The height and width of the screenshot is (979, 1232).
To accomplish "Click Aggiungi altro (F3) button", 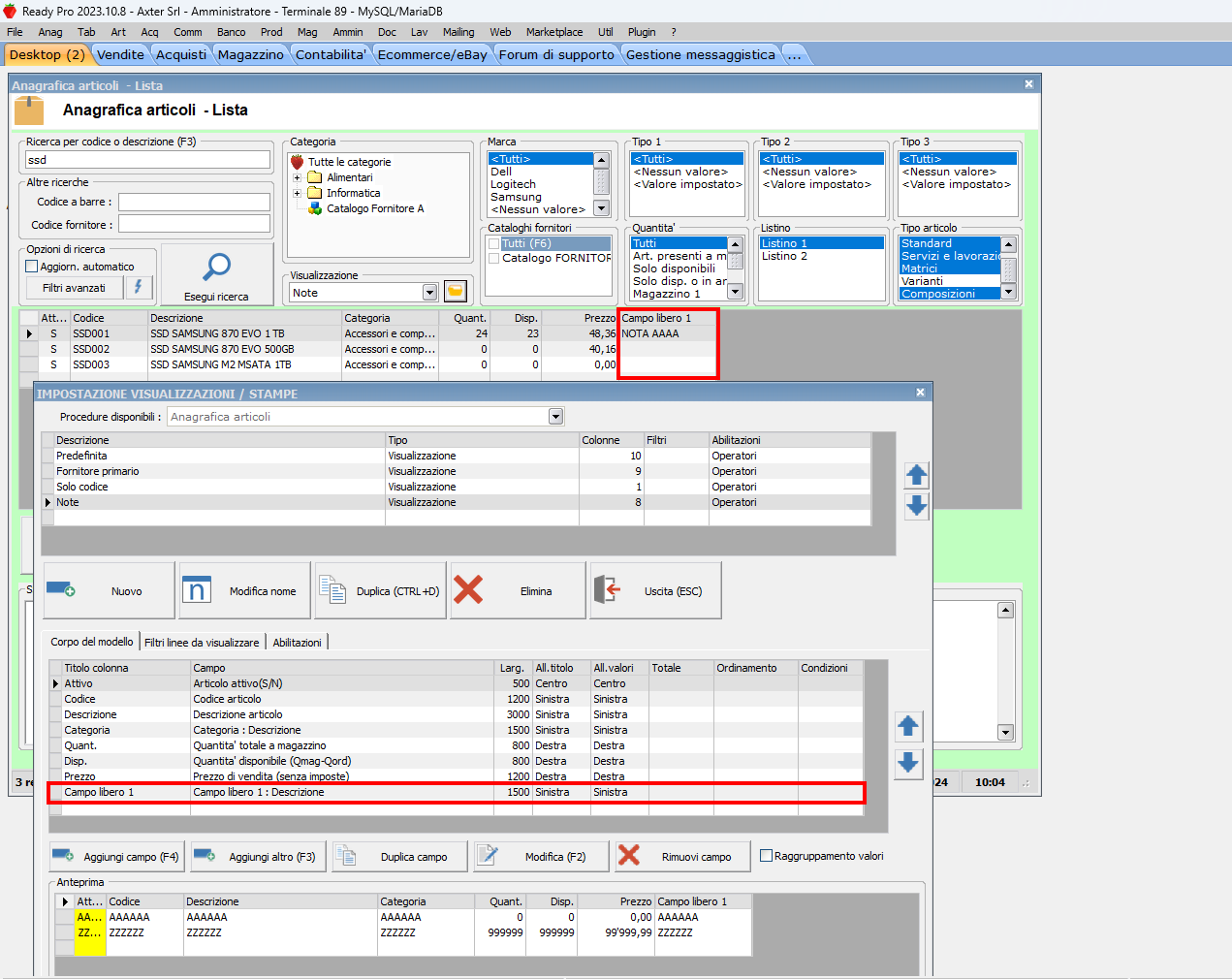I will (x=259, y=856).
